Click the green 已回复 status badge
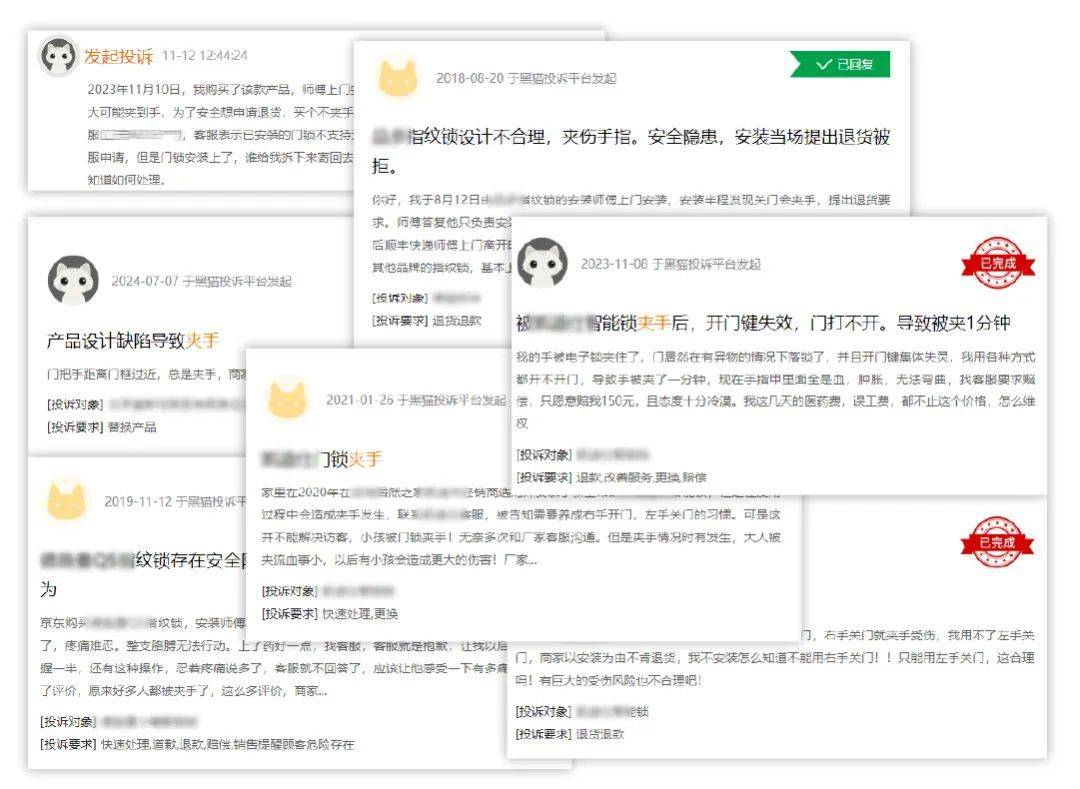 (x=840, y=64)
